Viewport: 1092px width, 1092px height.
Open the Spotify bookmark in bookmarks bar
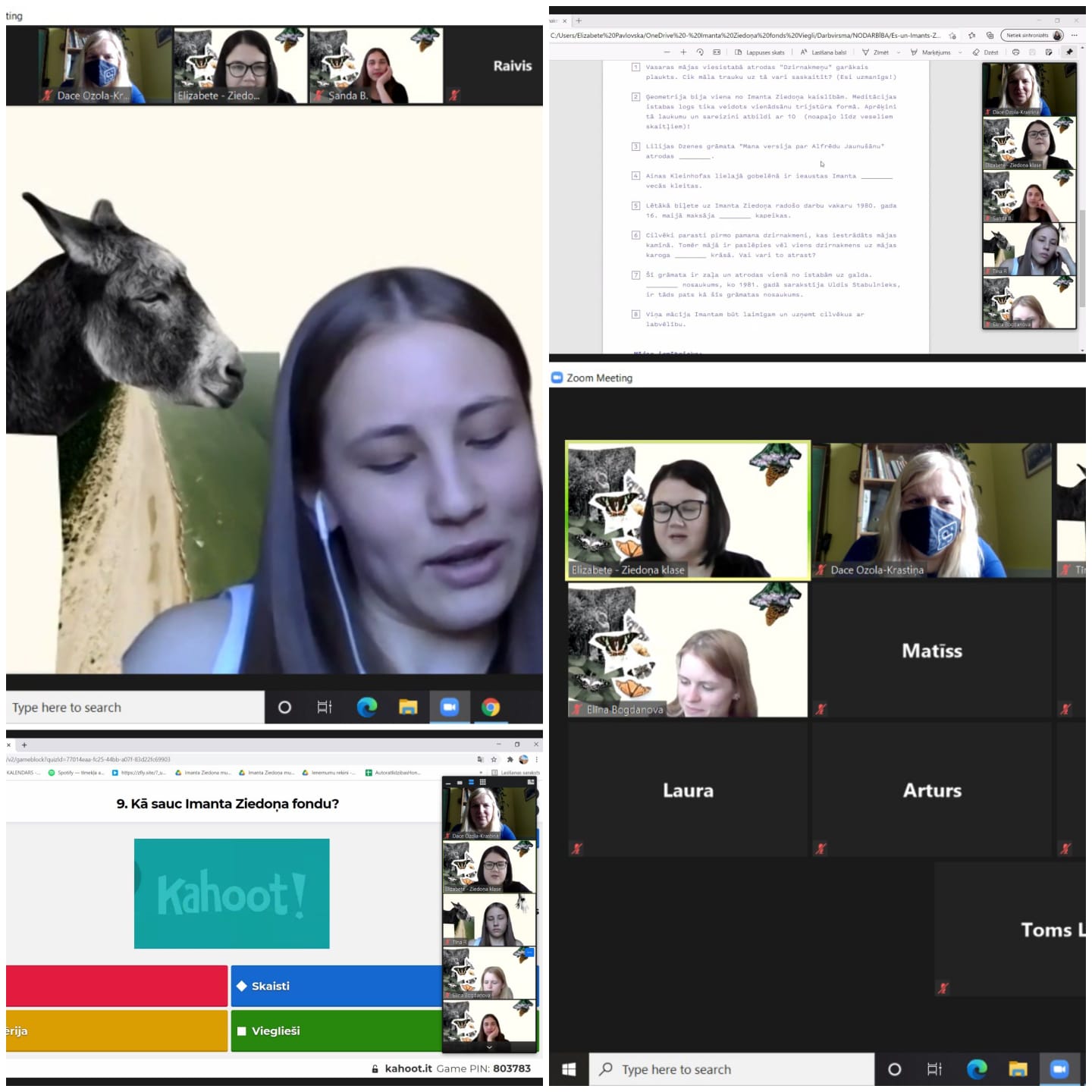[77, 773]
